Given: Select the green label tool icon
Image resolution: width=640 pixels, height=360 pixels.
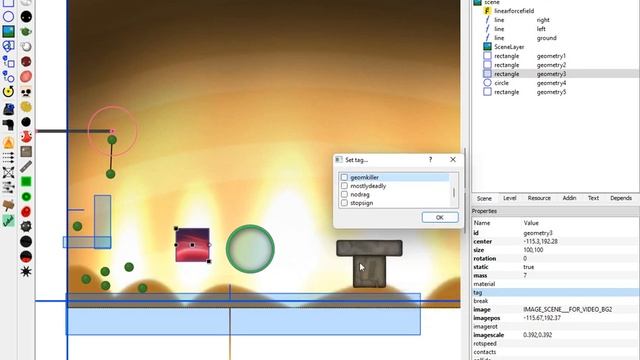Looking at the screenshot, I should pos(9,221).
